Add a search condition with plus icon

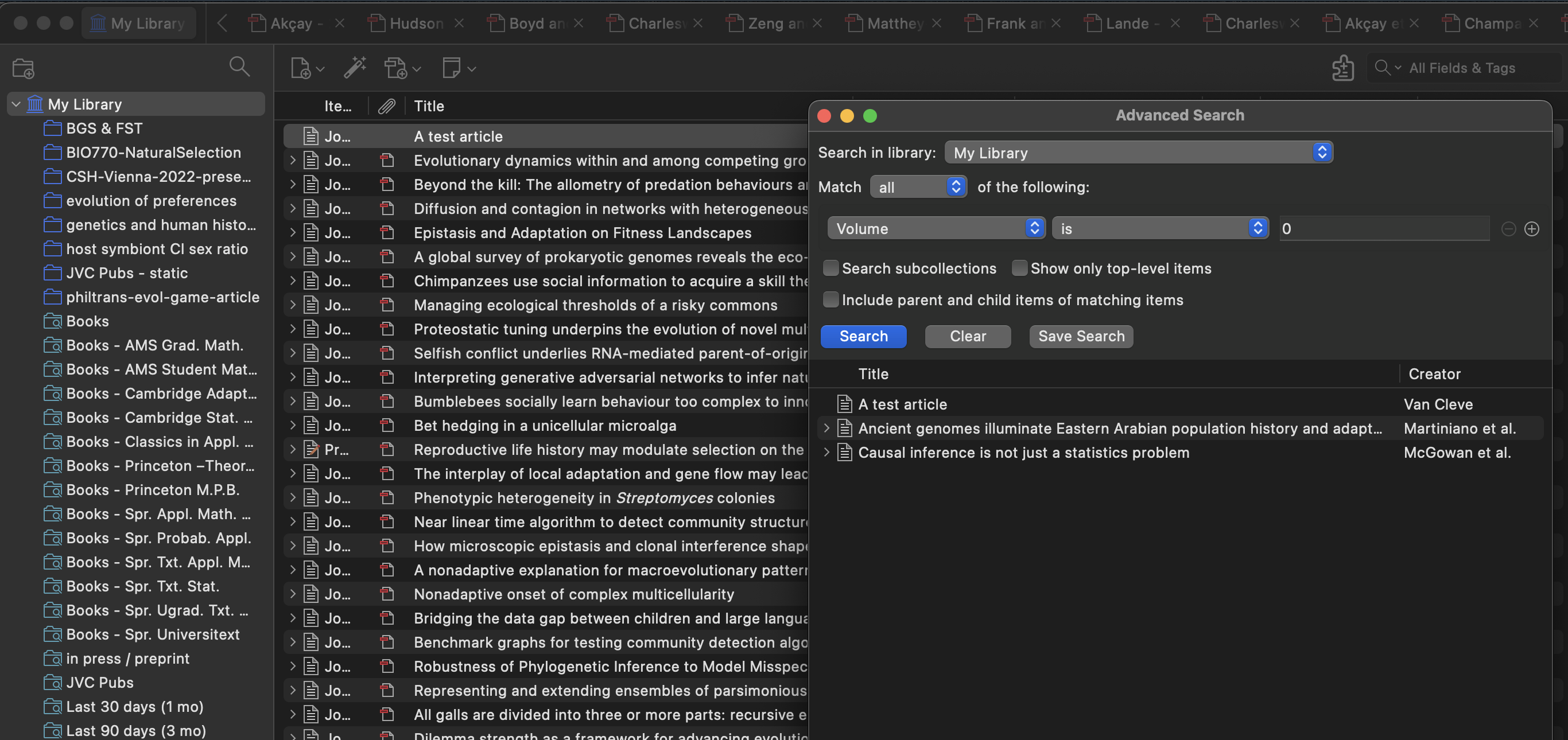pos(1531,229)
